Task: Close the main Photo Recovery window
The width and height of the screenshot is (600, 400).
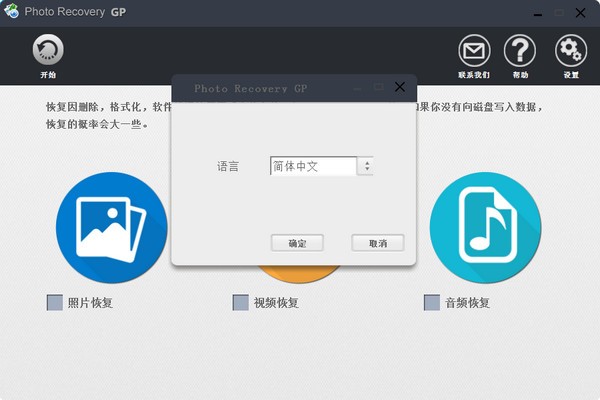Action: click(x=580, y=13)
